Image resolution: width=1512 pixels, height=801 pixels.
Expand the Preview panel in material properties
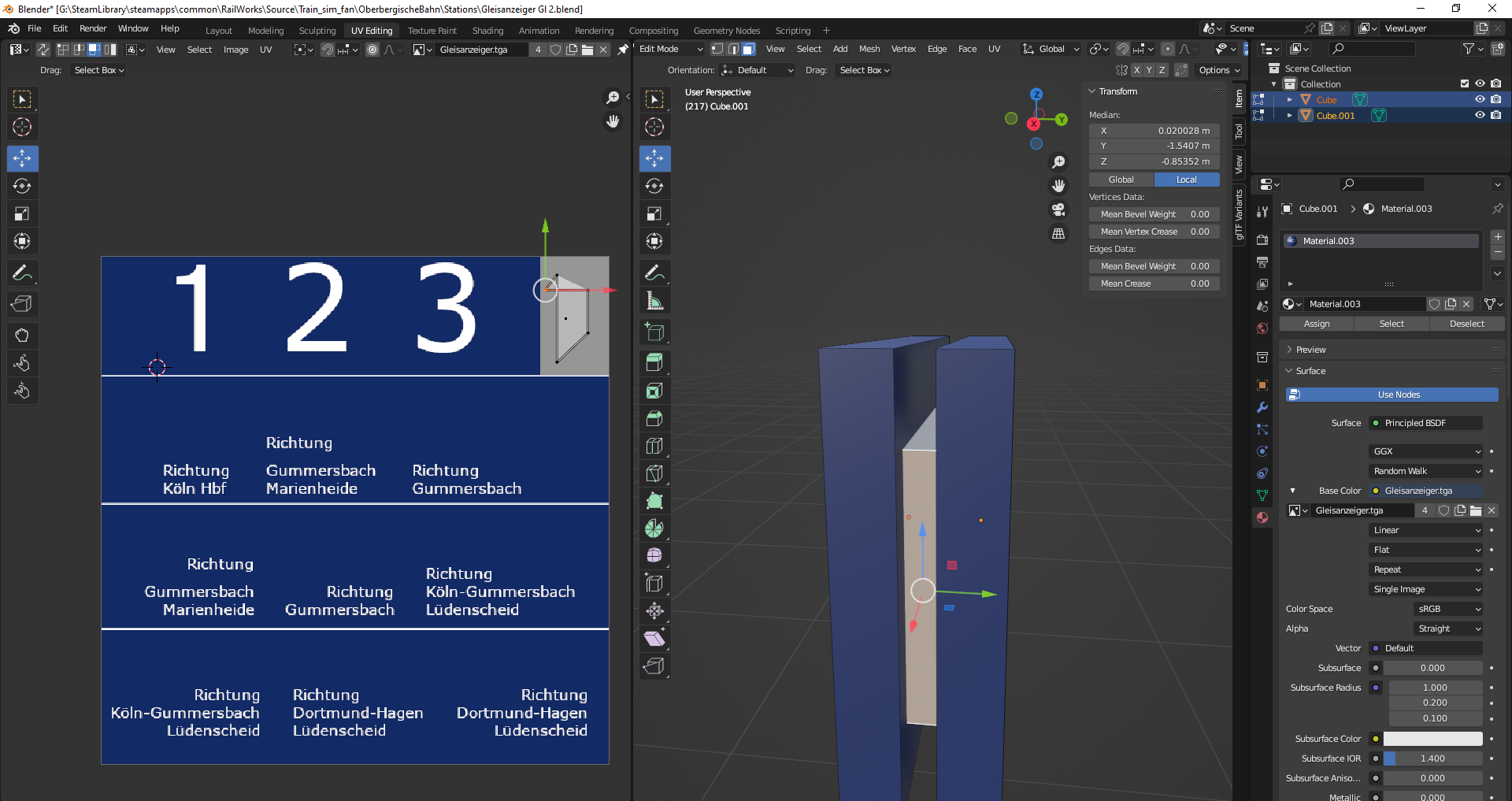[x=1311, y=350]
